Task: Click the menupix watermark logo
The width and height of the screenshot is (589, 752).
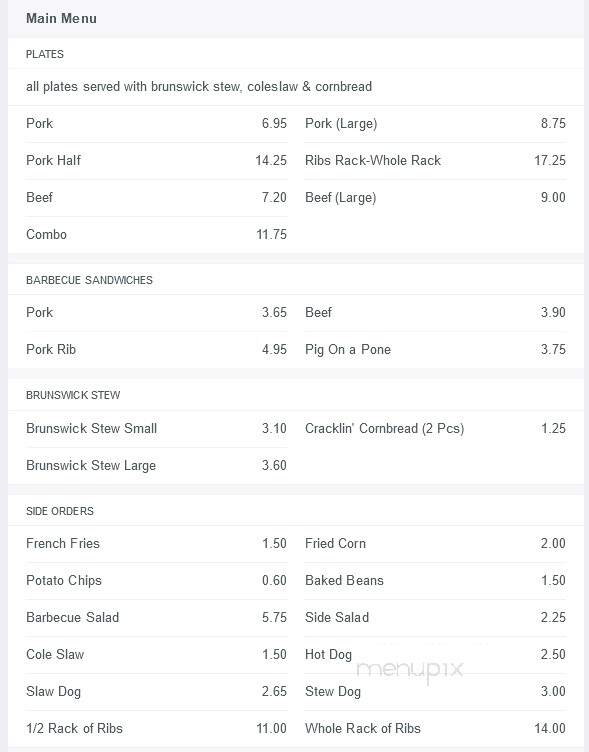Action: [x=411, y=670]
